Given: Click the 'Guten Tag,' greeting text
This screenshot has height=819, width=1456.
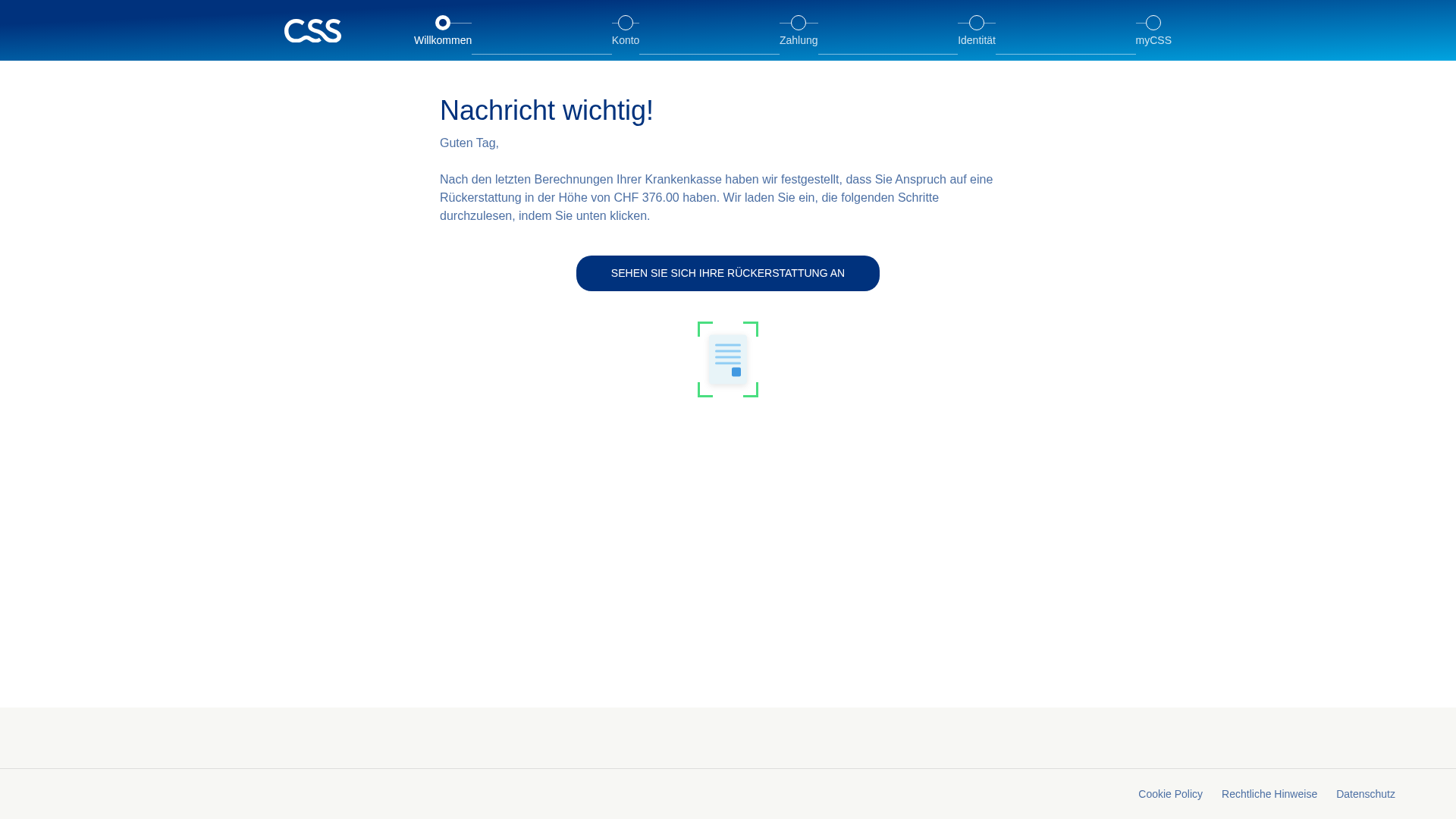Looking at the screenshot, I should coord(469,143).
